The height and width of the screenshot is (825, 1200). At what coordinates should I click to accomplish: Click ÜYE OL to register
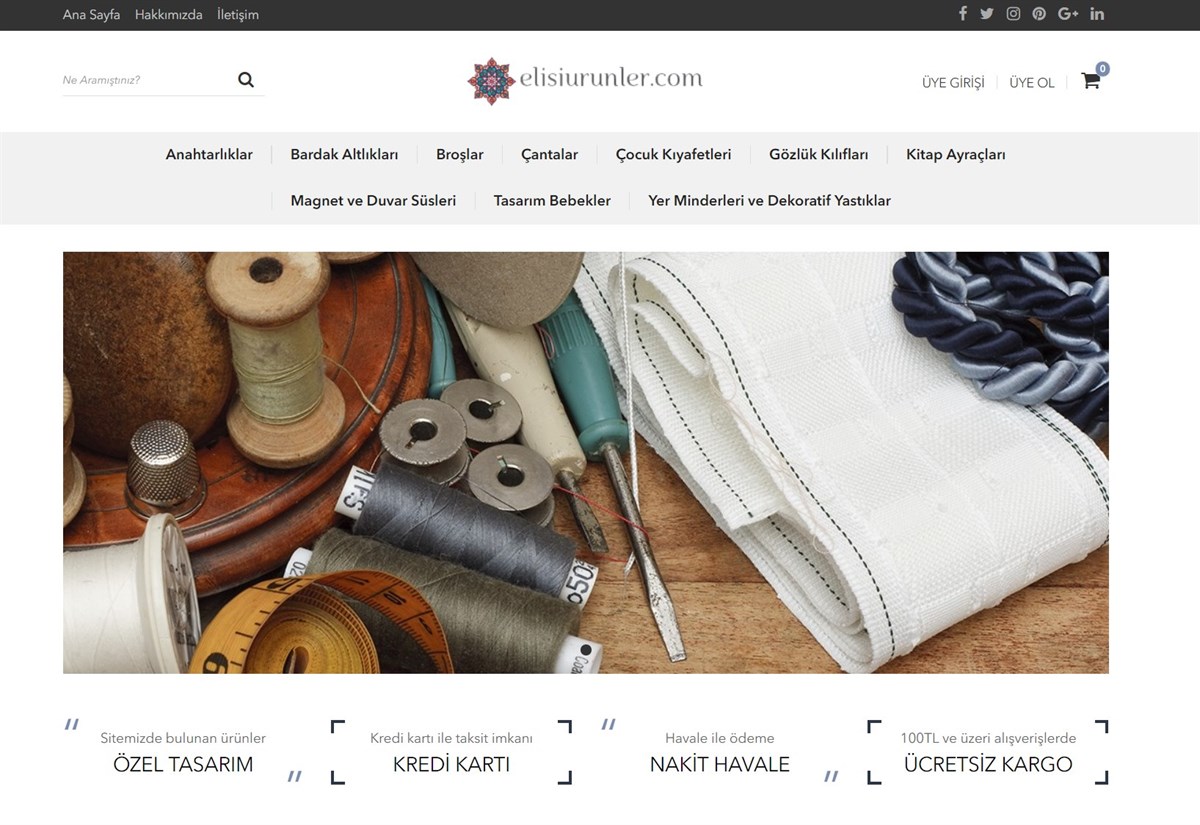[1032, 83]
